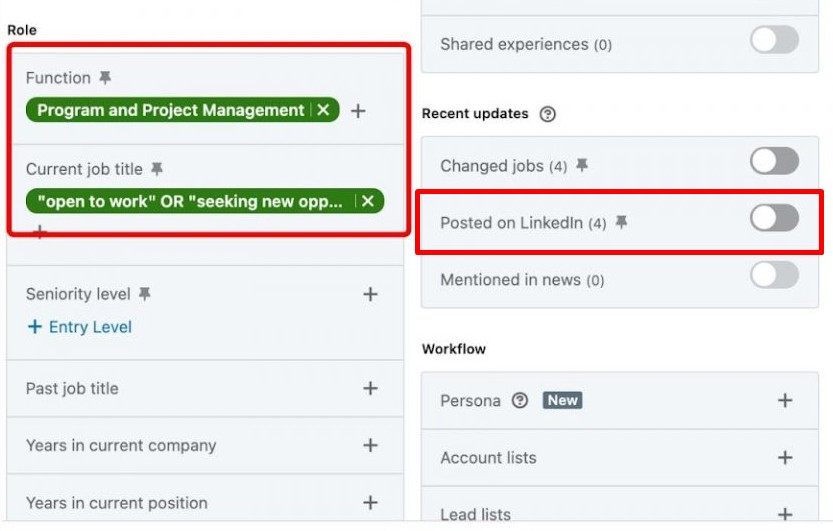This screenshot has width=833, height=531.
Task: Expand the Lead lists filter
Action: coord(785,513)
